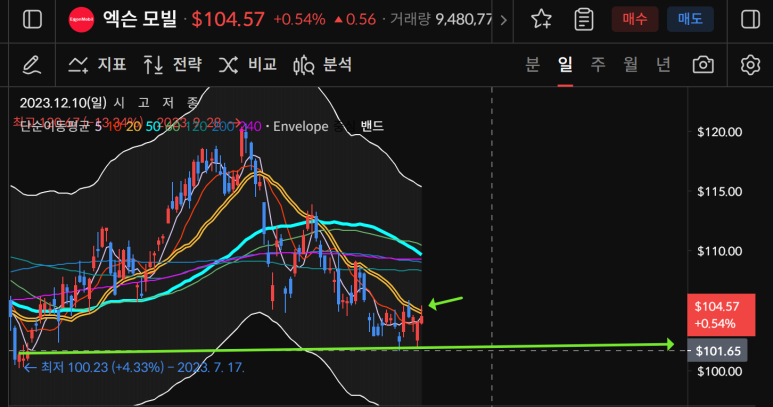The height and width of the screenshot is (407, 773).
Task: Click the 밴드 band label
Action: (x=372, y=126)
